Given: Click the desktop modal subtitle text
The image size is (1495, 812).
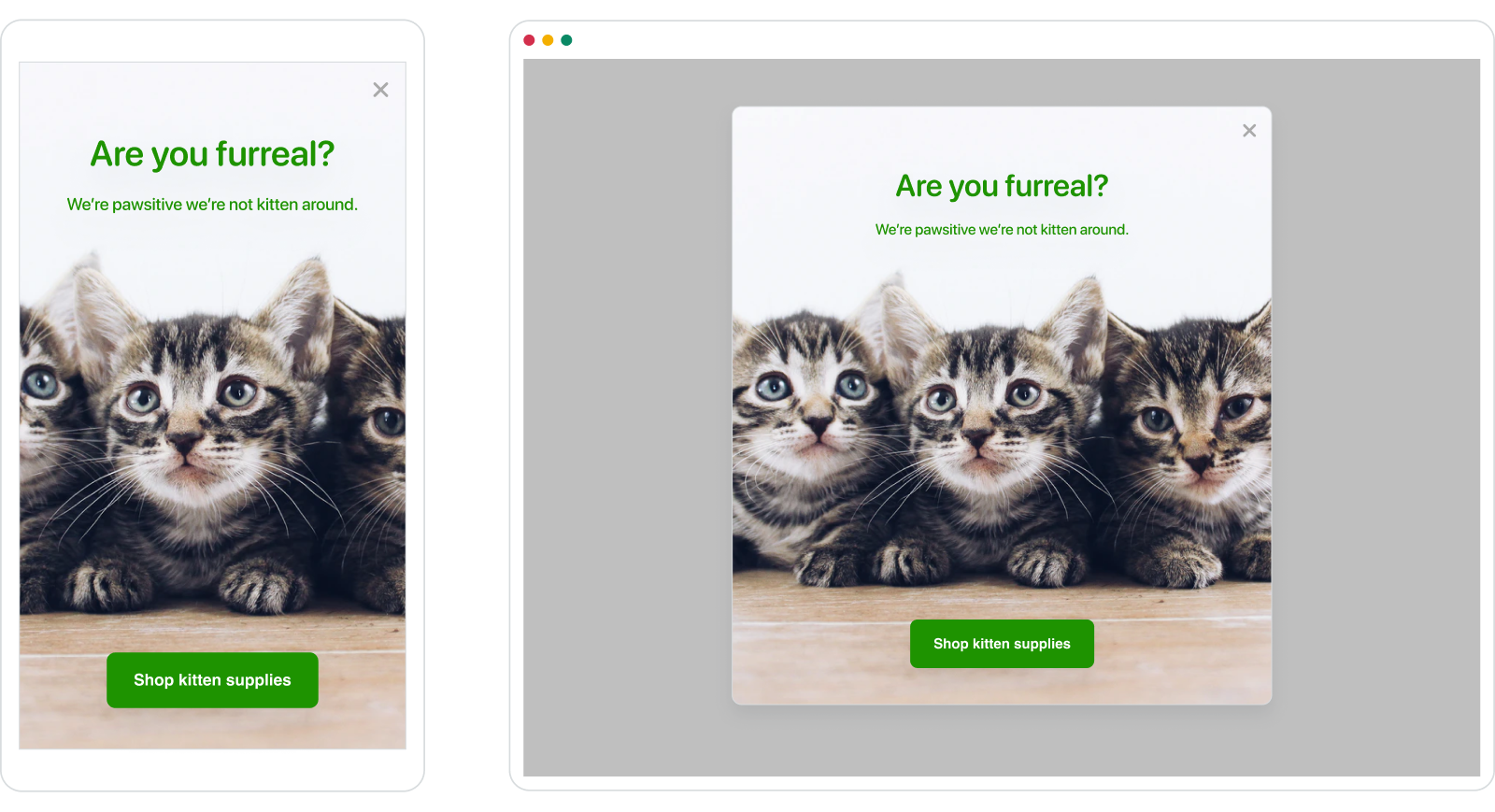Looking at the screenshot, I should pyautogui.click(x=1002, y=230).
